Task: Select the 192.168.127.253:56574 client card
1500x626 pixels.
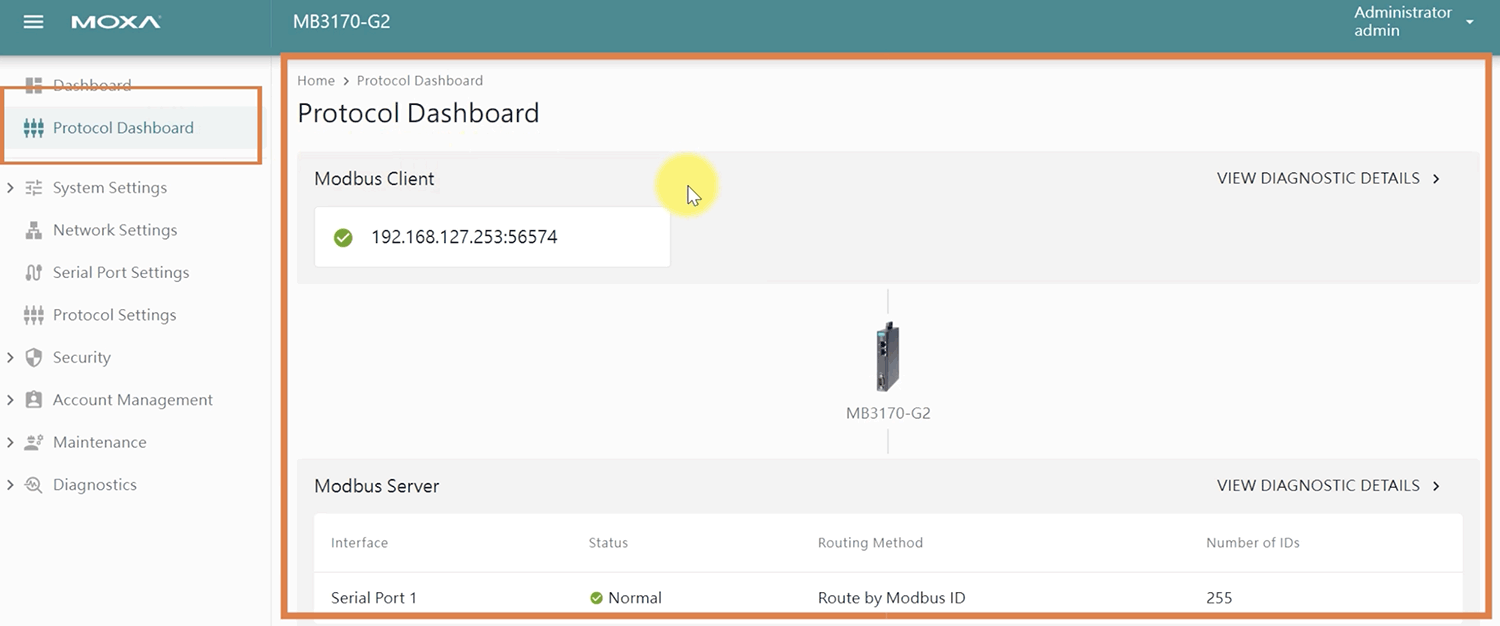Action: click(x=492, y=238)
